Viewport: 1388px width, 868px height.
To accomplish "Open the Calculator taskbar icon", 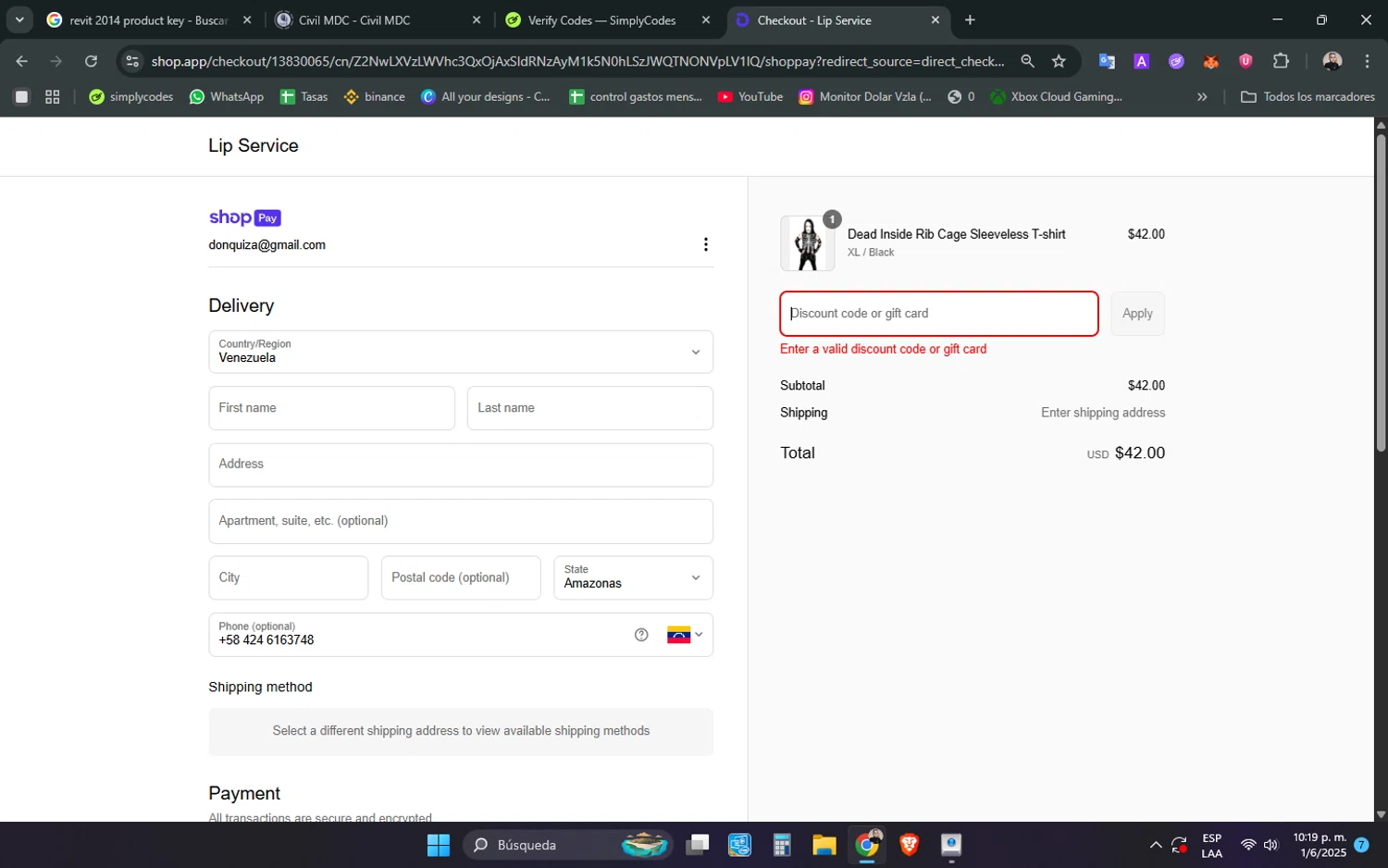I will (x=782, y=845).
